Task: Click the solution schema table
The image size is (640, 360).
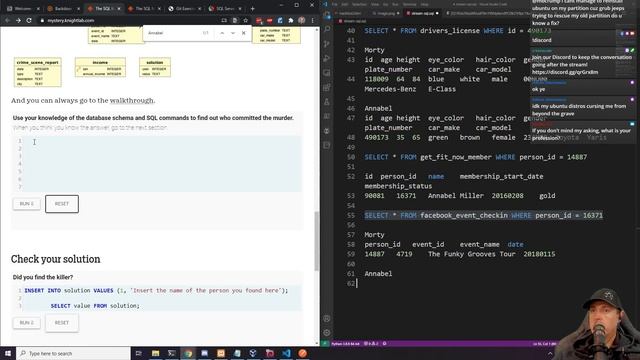Action: coord(155,67)
